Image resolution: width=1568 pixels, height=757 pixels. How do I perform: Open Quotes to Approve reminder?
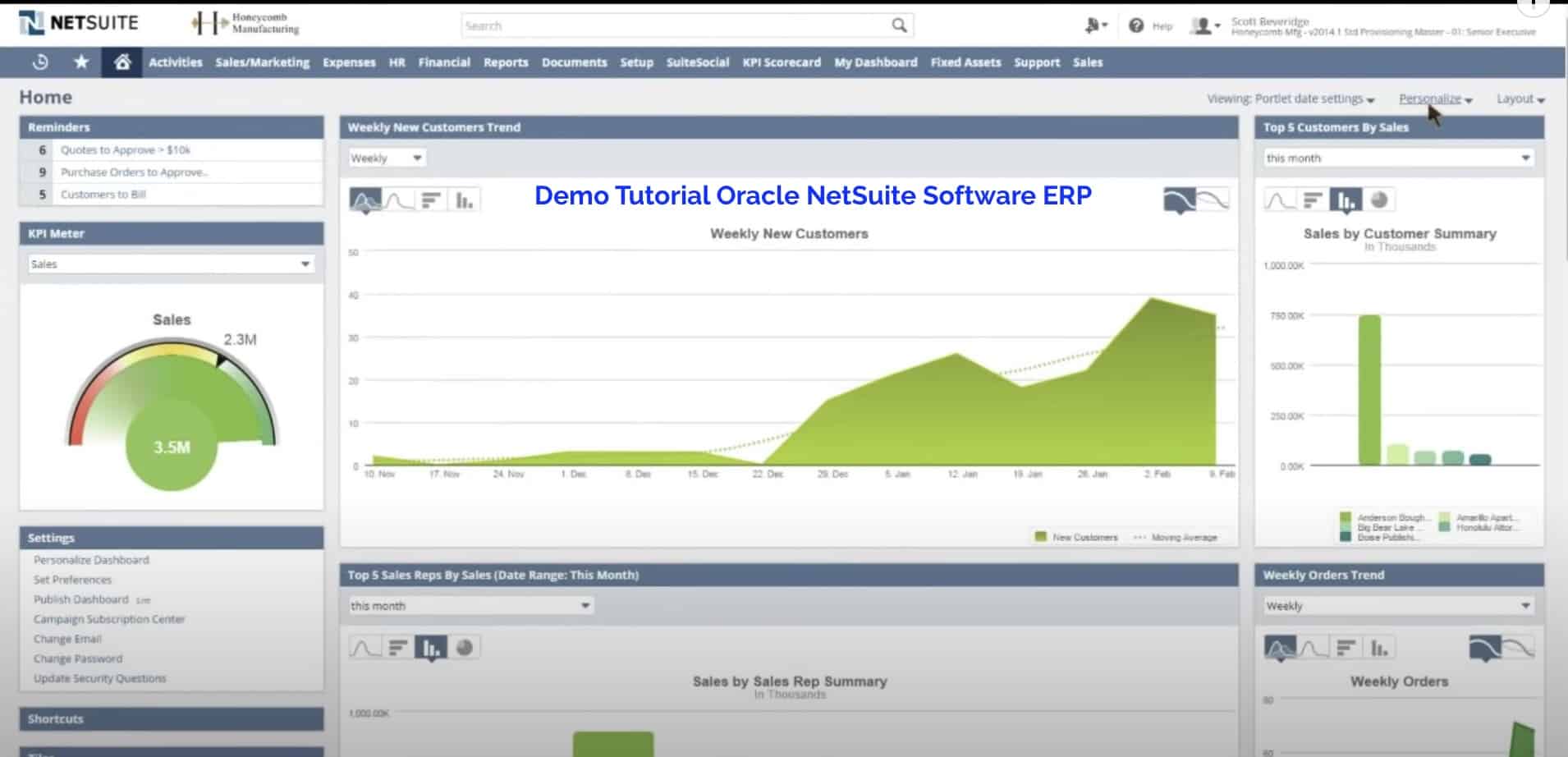[126, 150]
